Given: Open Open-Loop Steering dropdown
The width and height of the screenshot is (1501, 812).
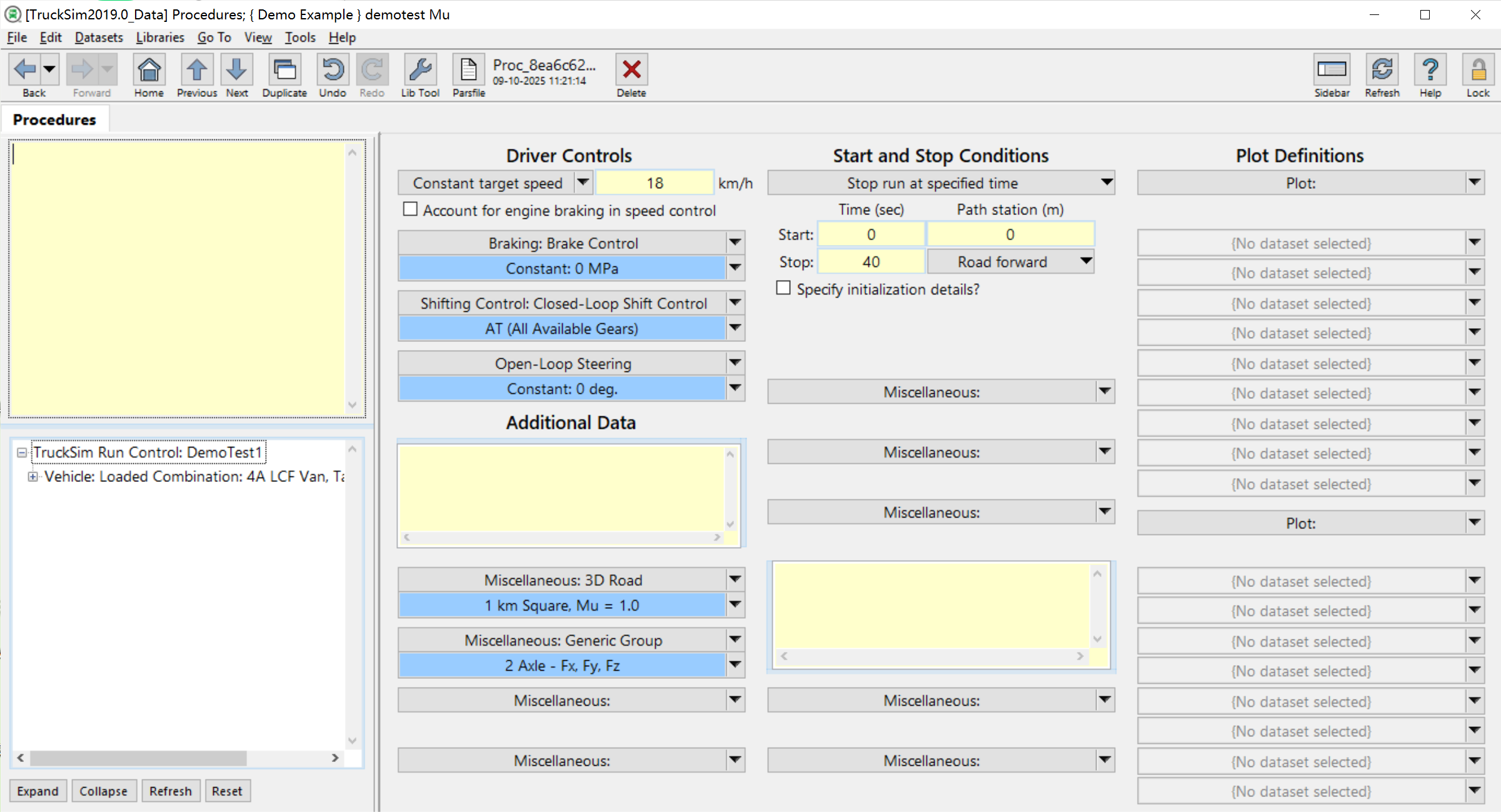Looking at the screenshot, I should pos(735,363).
